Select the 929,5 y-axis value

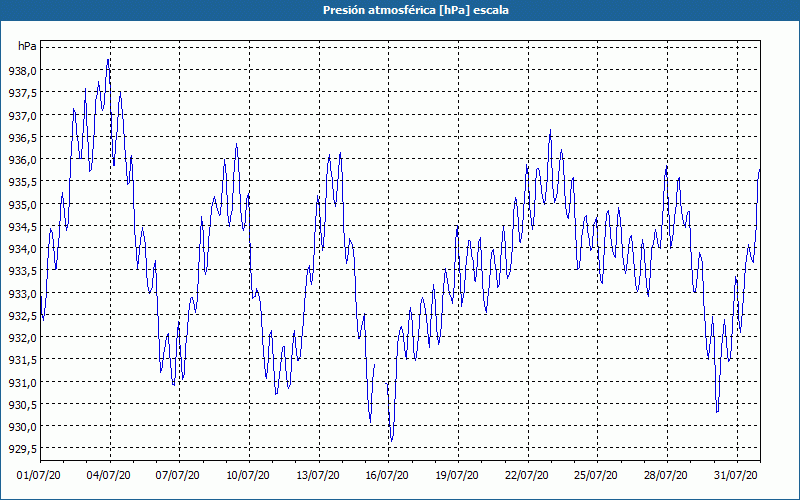click(22, 449)
